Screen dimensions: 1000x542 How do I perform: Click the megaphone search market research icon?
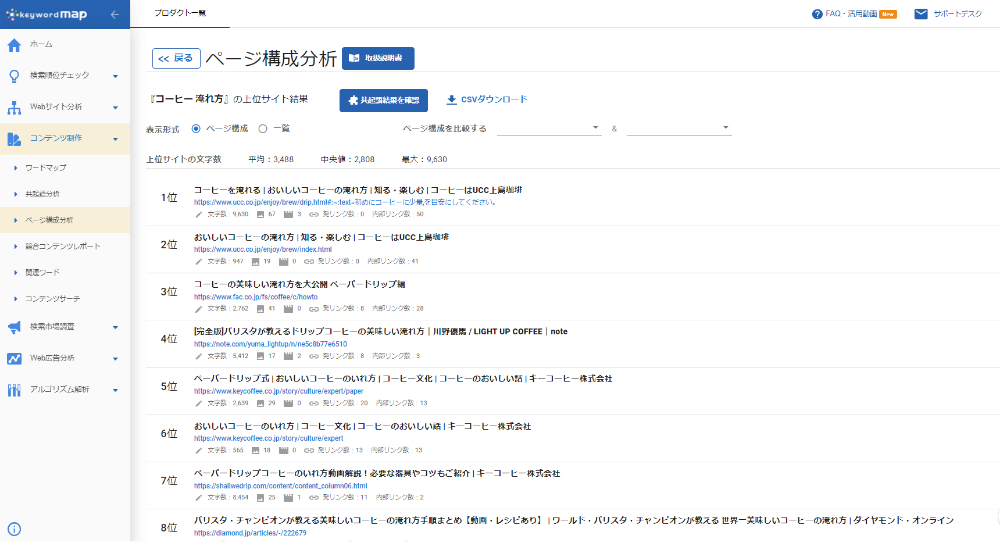click(14, 327)
